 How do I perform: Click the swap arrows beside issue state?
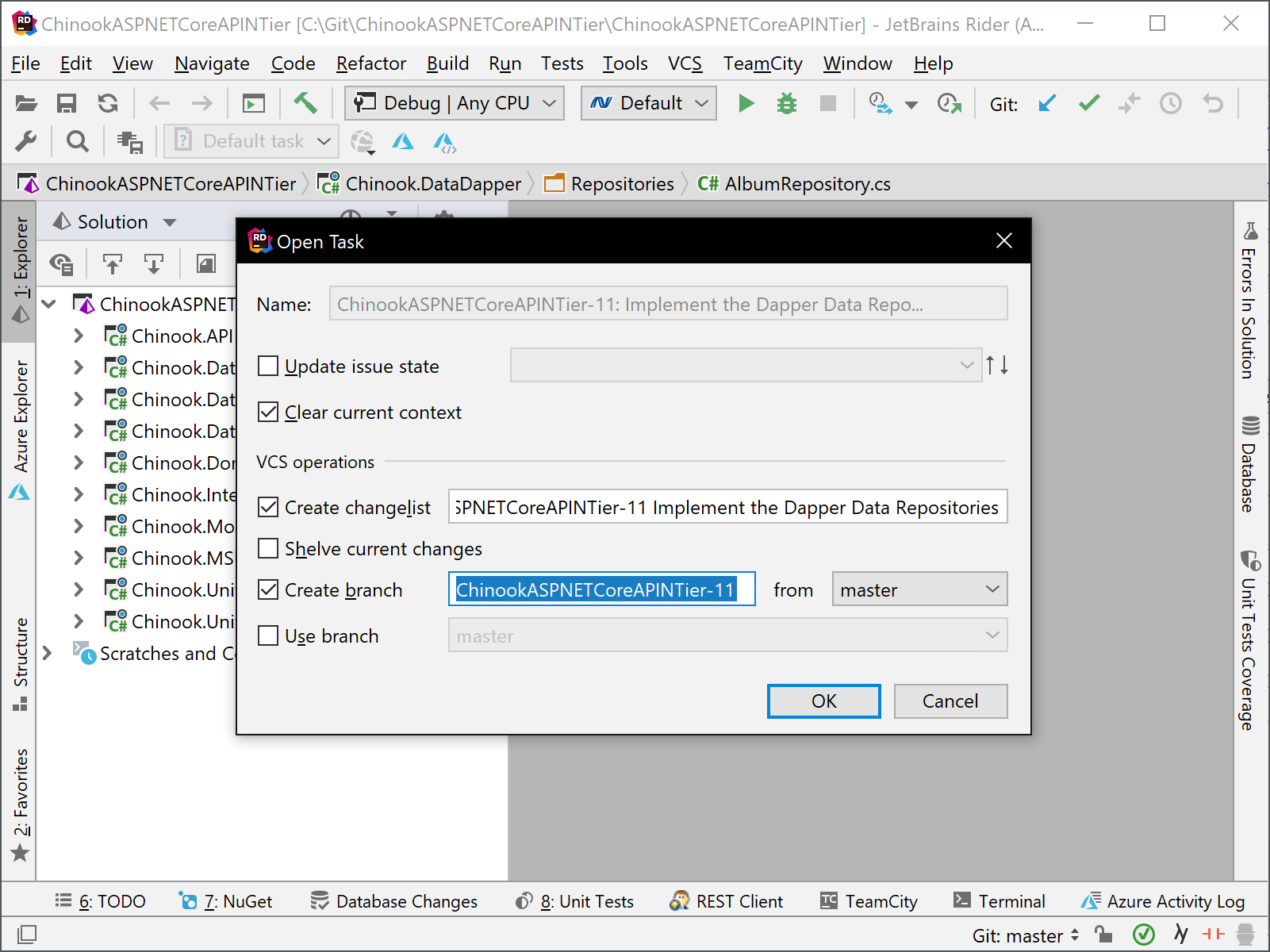click(x=997, y=366)
